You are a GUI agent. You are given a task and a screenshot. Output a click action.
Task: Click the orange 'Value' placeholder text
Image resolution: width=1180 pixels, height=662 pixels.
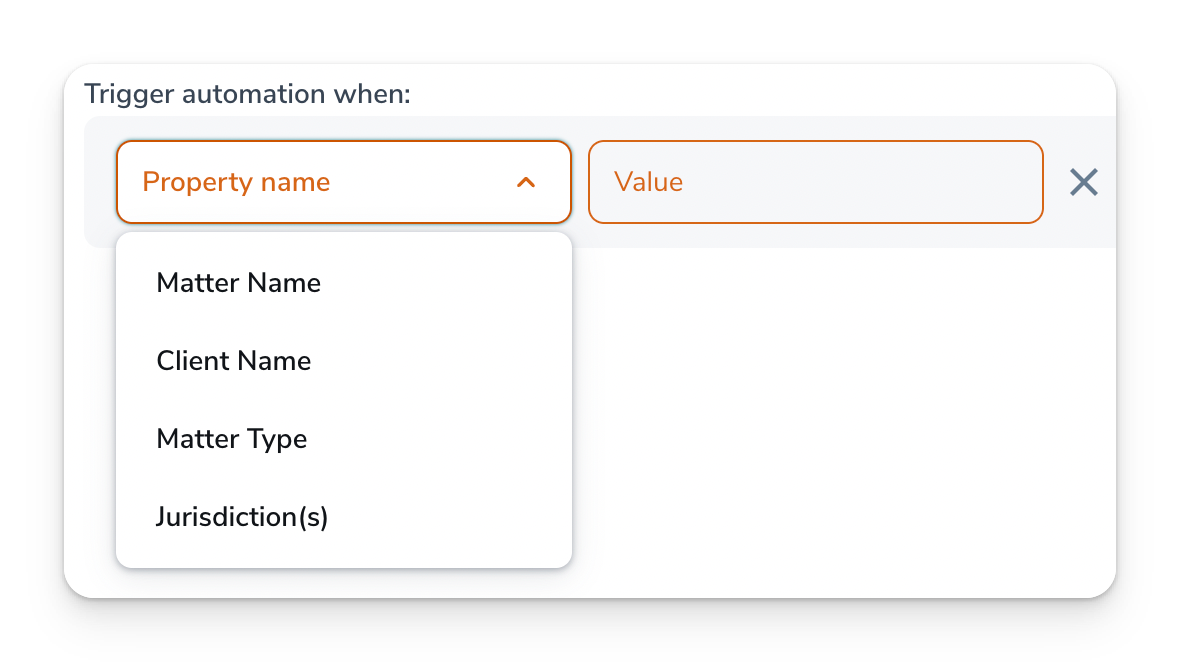click(648, 182)
